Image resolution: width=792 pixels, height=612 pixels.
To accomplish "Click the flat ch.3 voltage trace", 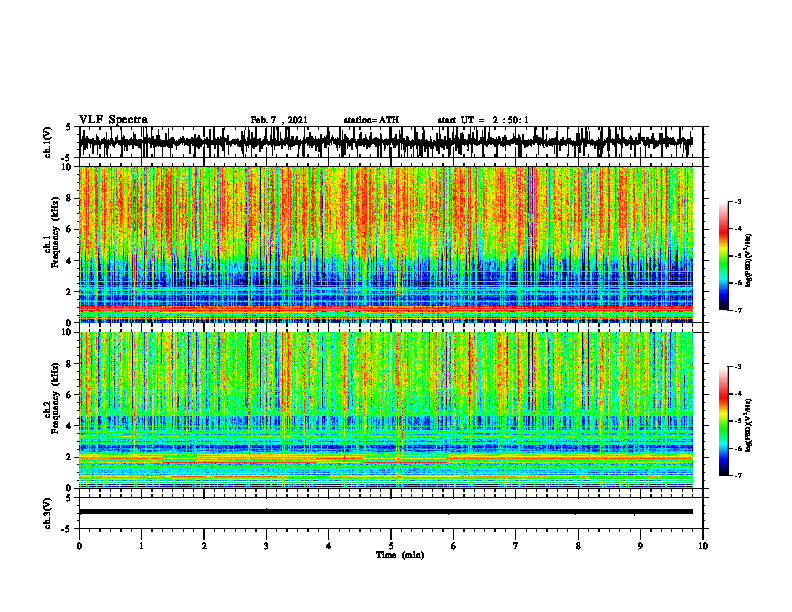I will pyautogui.click(x=385, y=512).
